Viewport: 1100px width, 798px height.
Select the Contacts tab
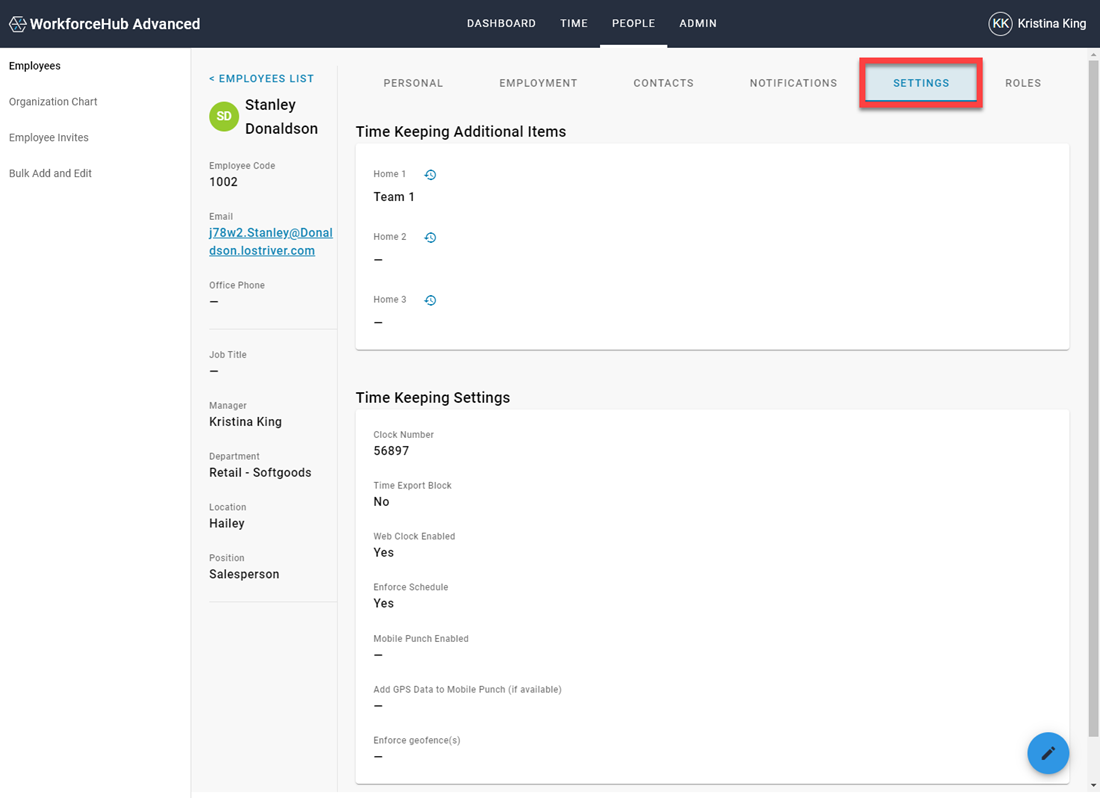point(663,83)
